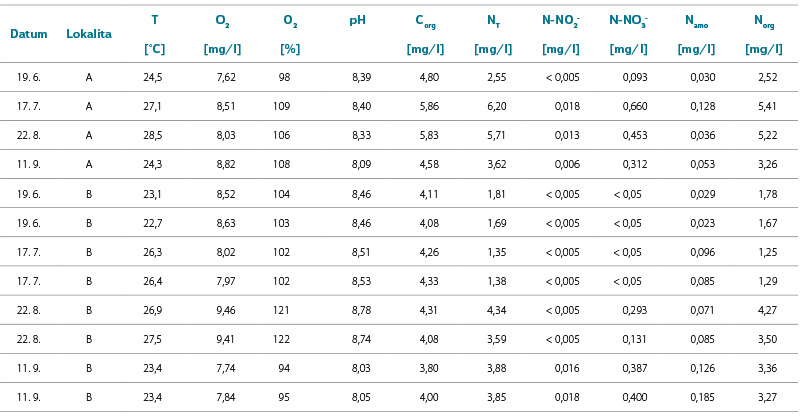Image resolution: width=800 pixels, height=416 pixels.
Task: Click the Norg [mg/l] column header
Action: [x=764, y=34]
